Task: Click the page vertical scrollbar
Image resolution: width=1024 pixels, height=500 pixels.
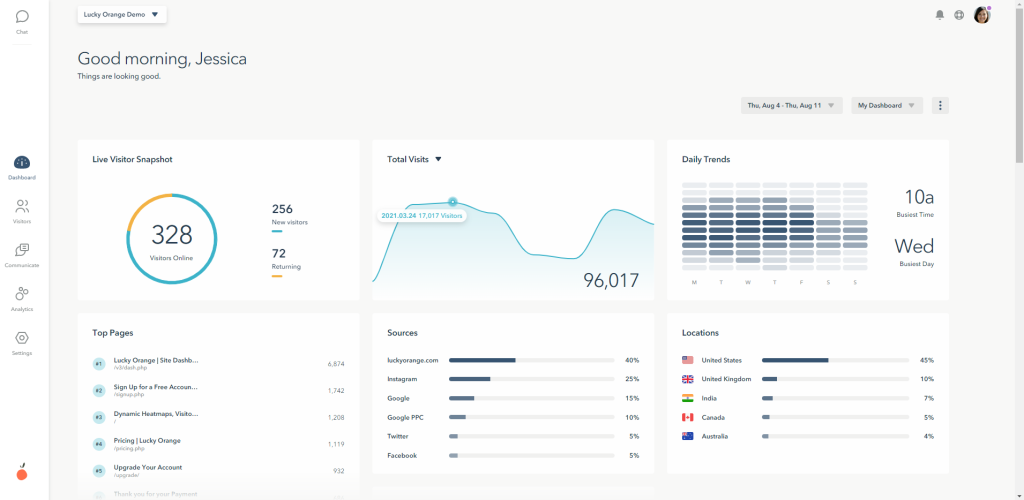Action: tap(1019, 85)
